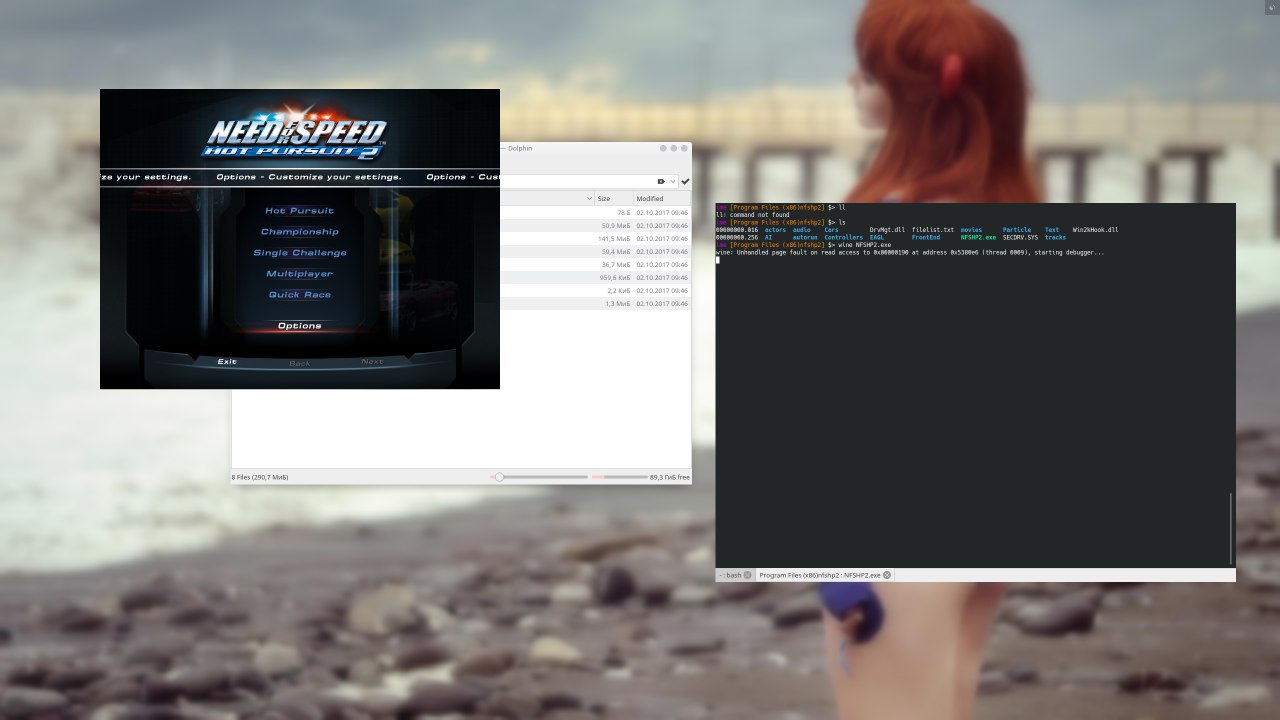Open Championship mode in game menu
The width and height of the screenshot is (1280, 720).
299,232
